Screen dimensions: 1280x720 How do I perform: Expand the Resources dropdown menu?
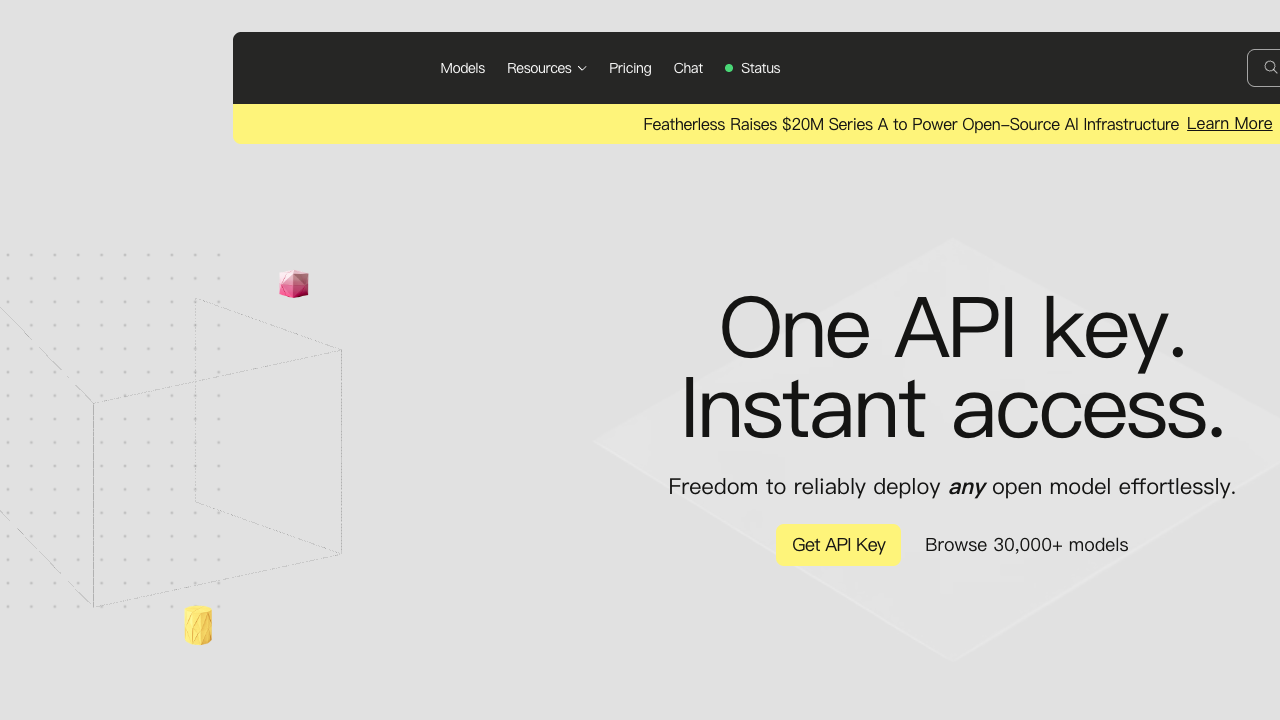tap(546, 68)
